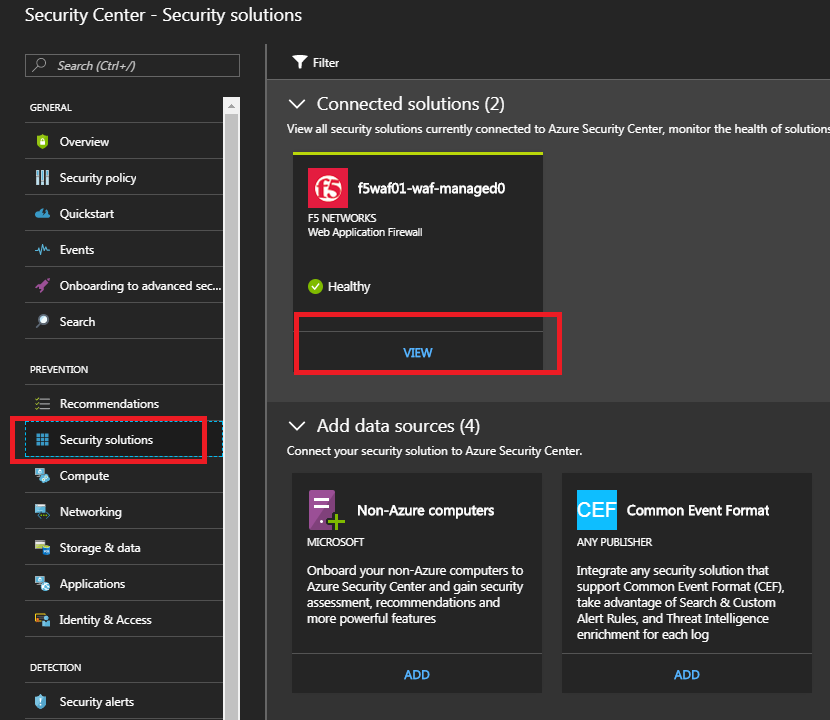Collapse the Add data sources section
The width and height of the screenshot is (830, 720).
pos(297,426)
